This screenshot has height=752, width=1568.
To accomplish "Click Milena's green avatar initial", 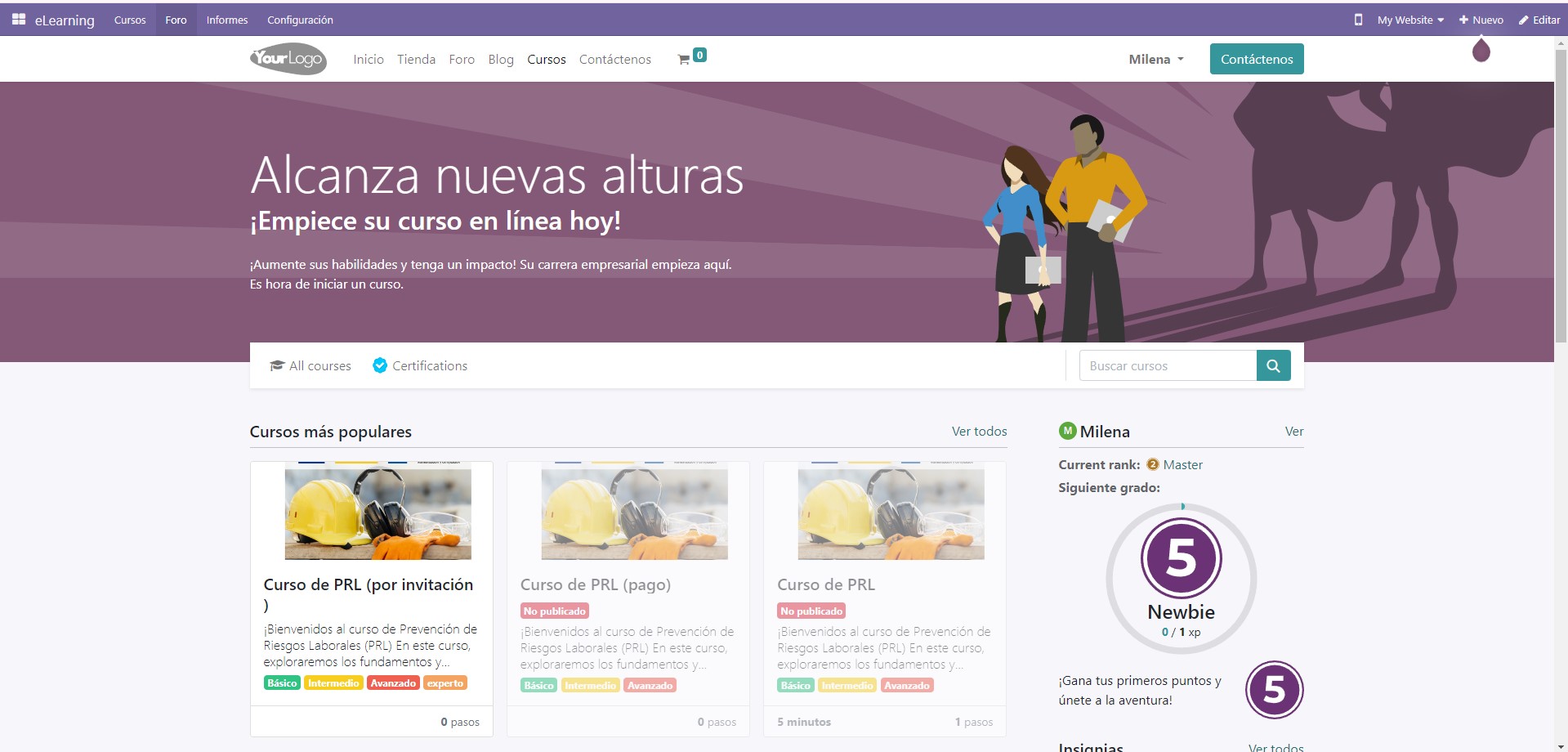I will click(x=1067, y=431).
